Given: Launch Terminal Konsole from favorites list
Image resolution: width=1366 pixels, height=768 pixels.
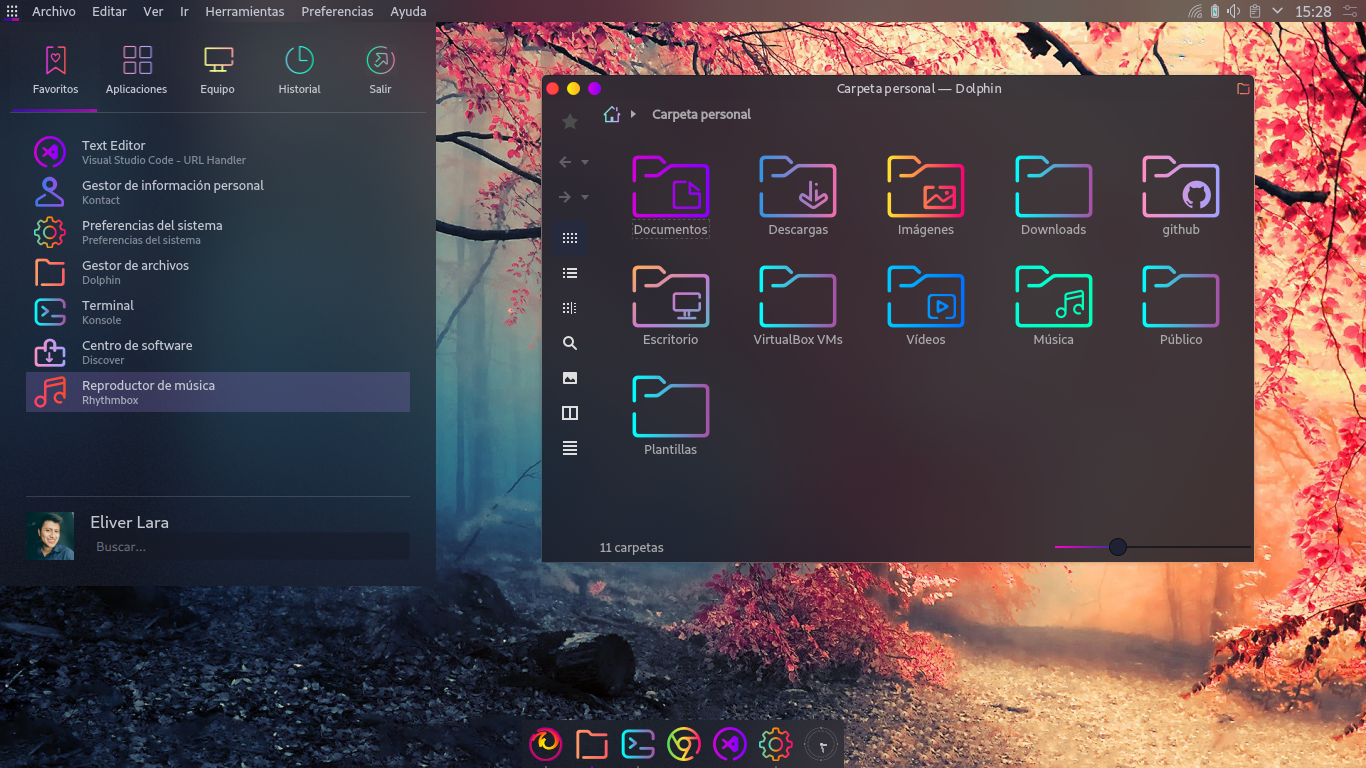Looking at the screenshot, I should pyautogui.click(x=108, y=312).
